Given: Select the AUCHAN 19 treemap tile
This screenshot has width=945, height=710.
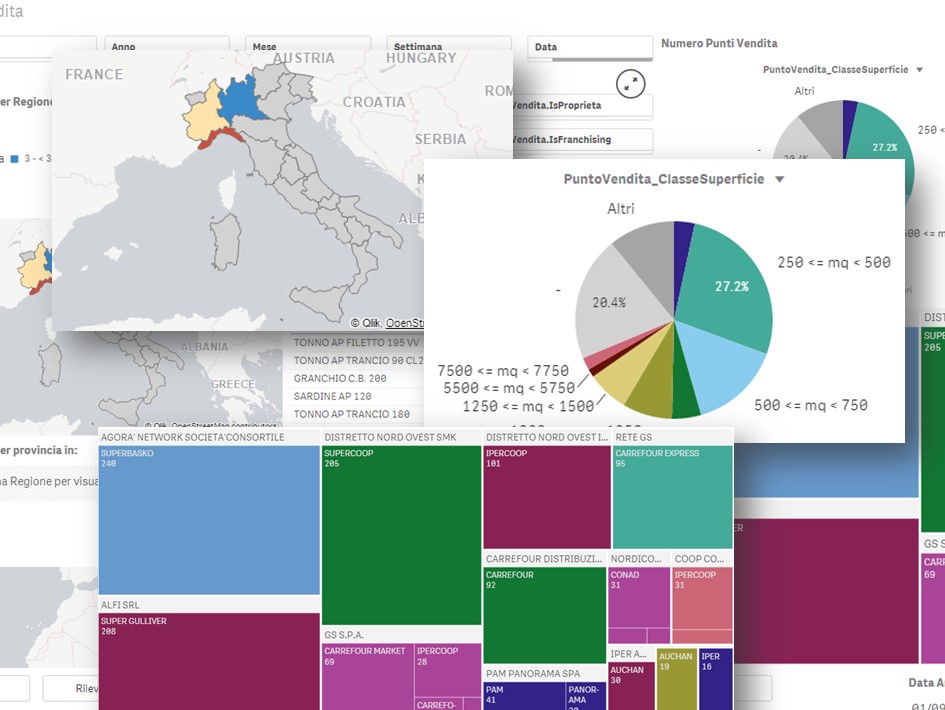Looking at the screenshot, I should click(677, 679).
